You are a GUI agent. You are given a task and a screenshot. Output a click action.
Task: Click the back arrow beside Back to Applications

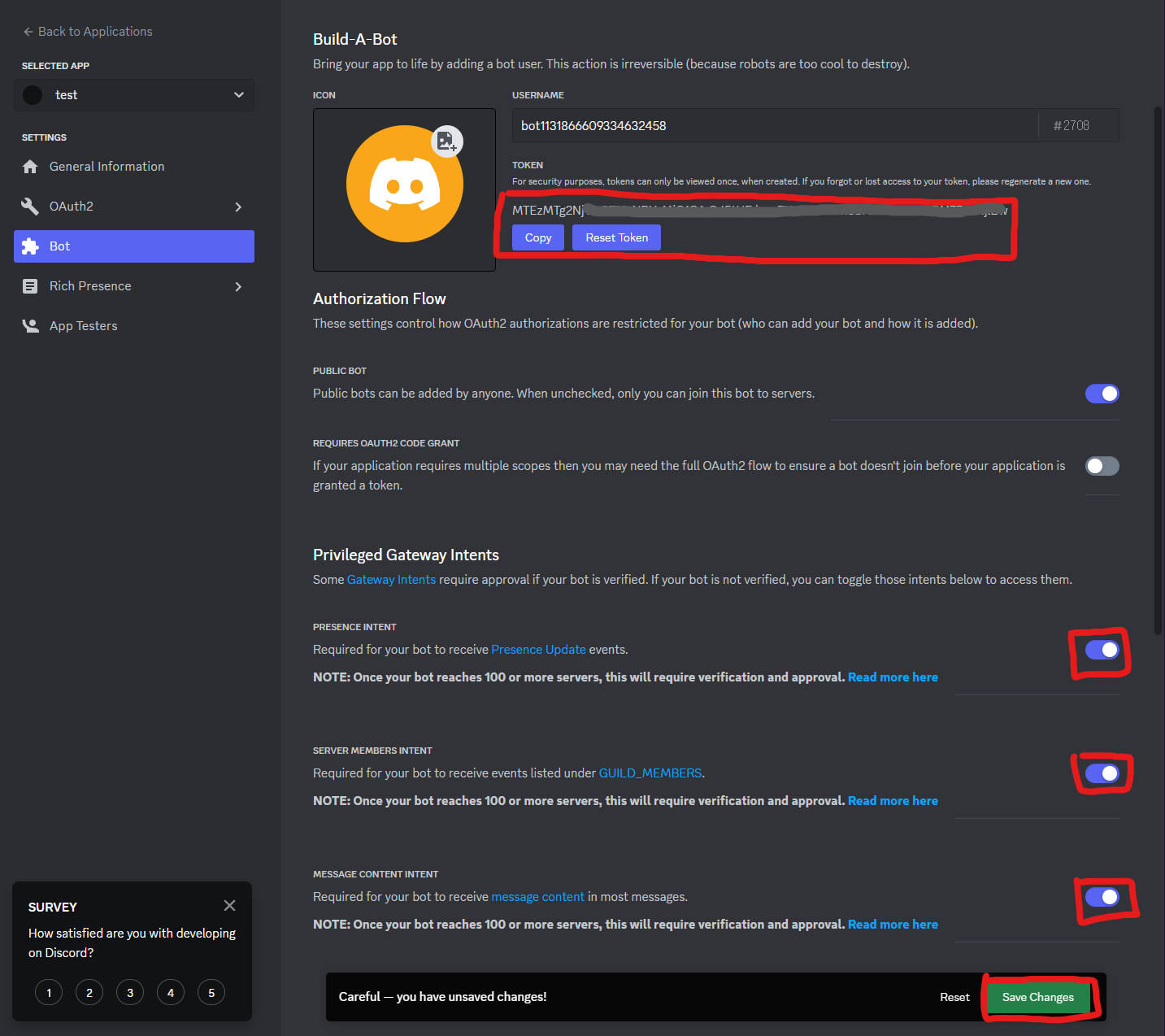click(x=28, y=32)
